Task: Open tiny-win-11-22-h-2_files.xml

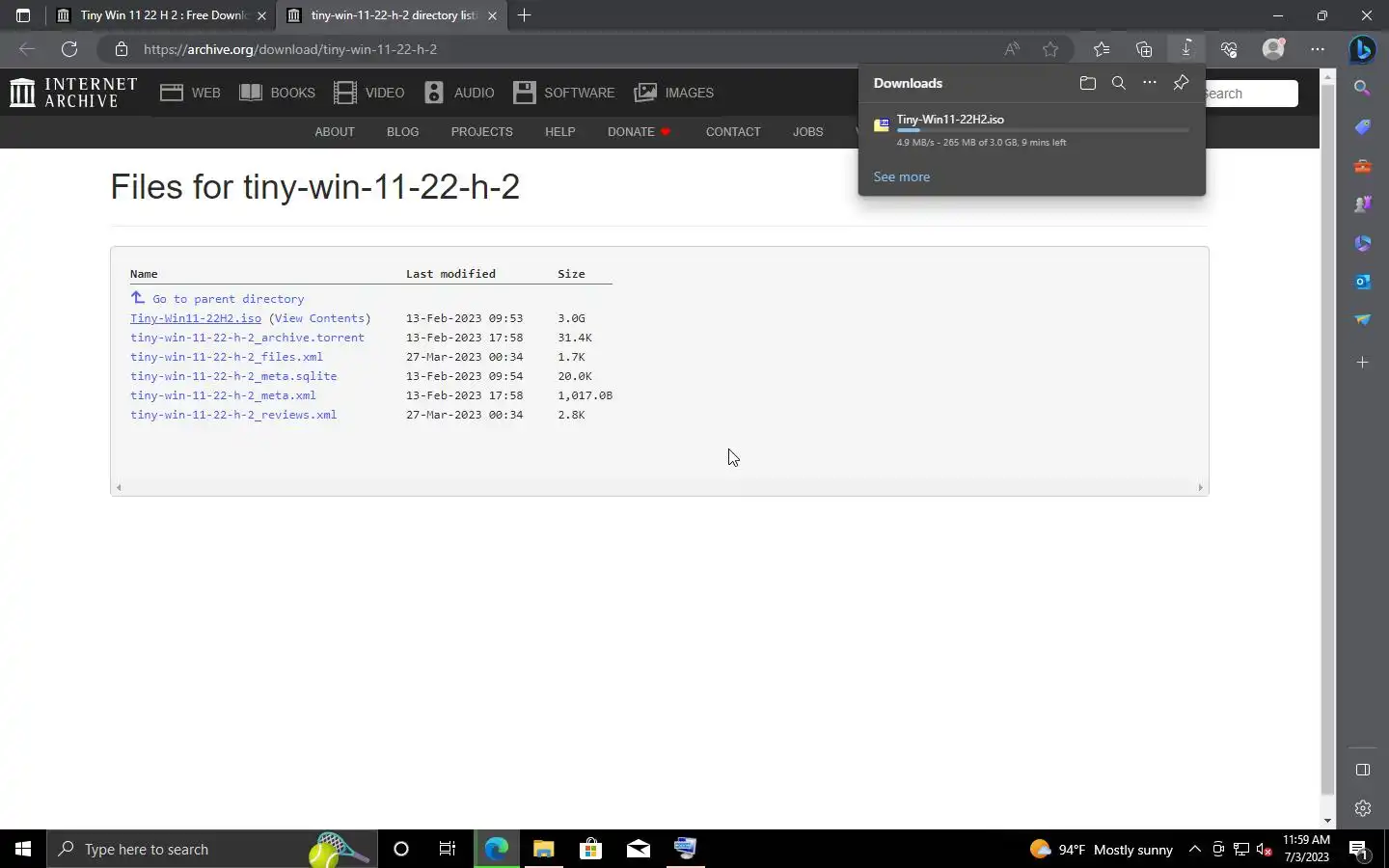Action: (227, 357)
